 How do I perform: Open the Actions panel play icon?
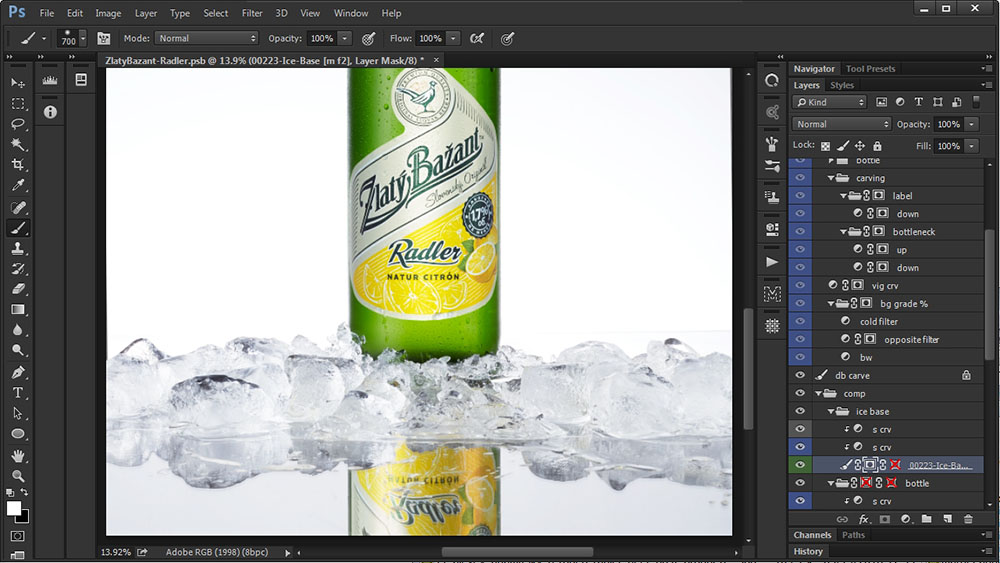(772, 262)
